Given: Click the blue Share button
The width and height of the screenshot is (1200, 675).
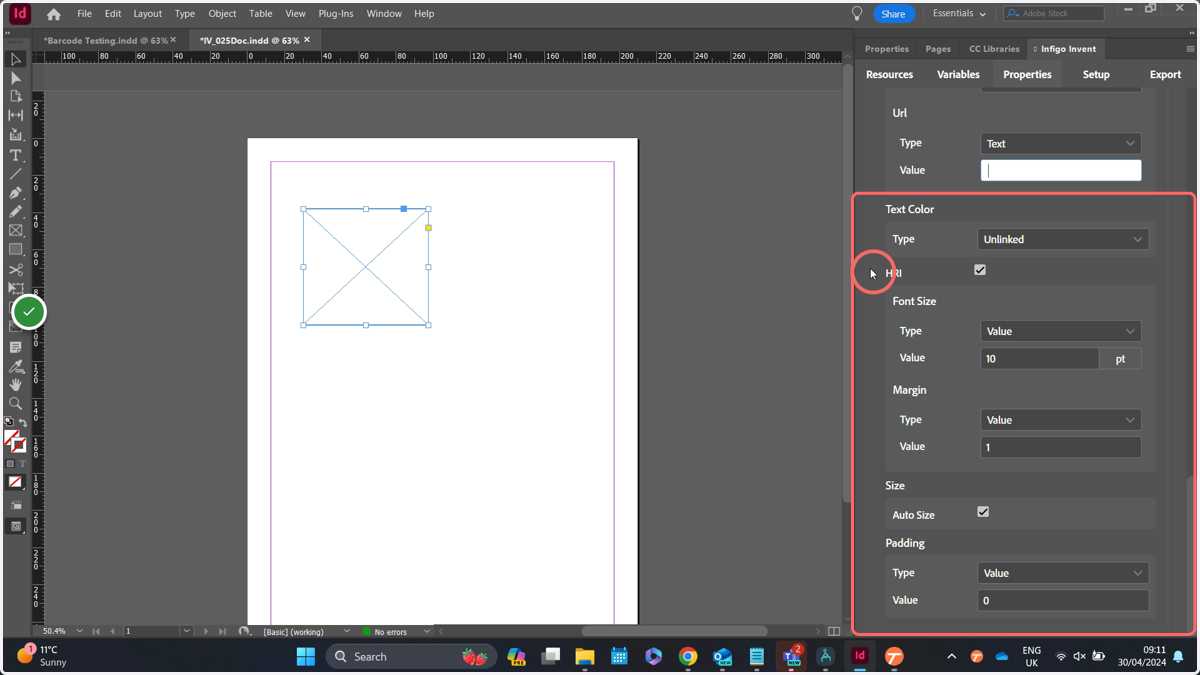Looking at the screenshot, I should (893, 14).
